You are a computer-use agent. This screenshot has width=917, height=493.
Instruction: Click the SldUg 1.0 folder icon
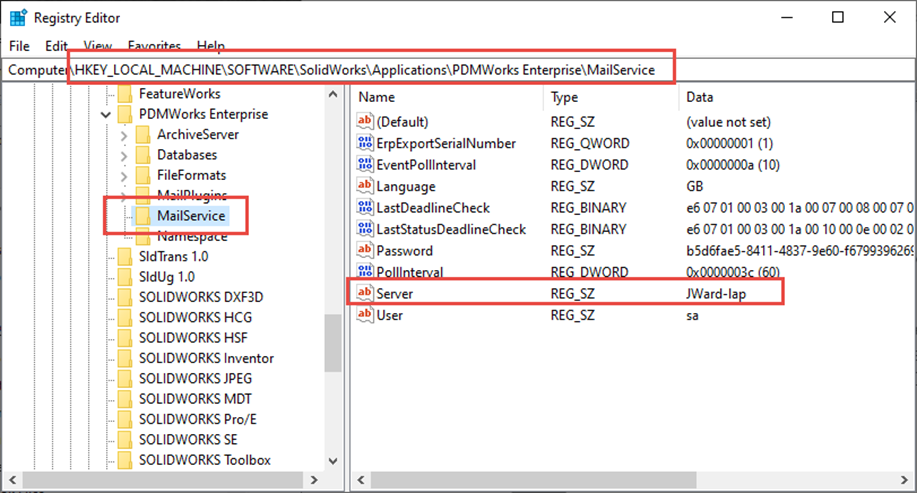(x=125, y=277)
